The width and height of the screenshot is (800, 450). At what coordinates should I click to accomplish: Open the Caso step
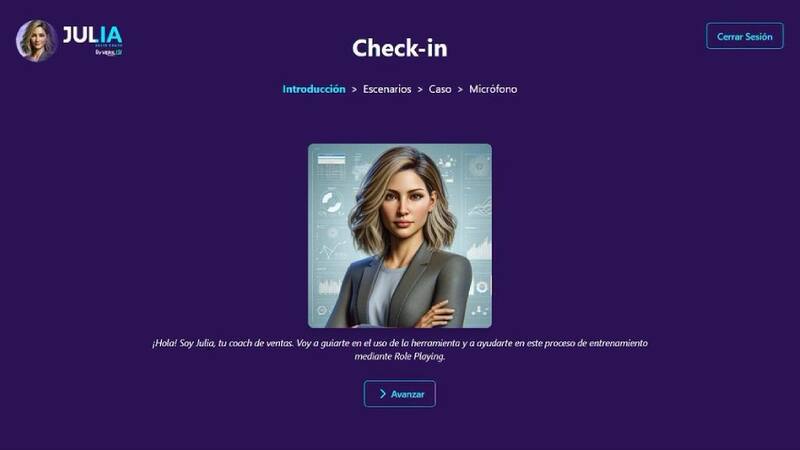[x=440, y=89]
